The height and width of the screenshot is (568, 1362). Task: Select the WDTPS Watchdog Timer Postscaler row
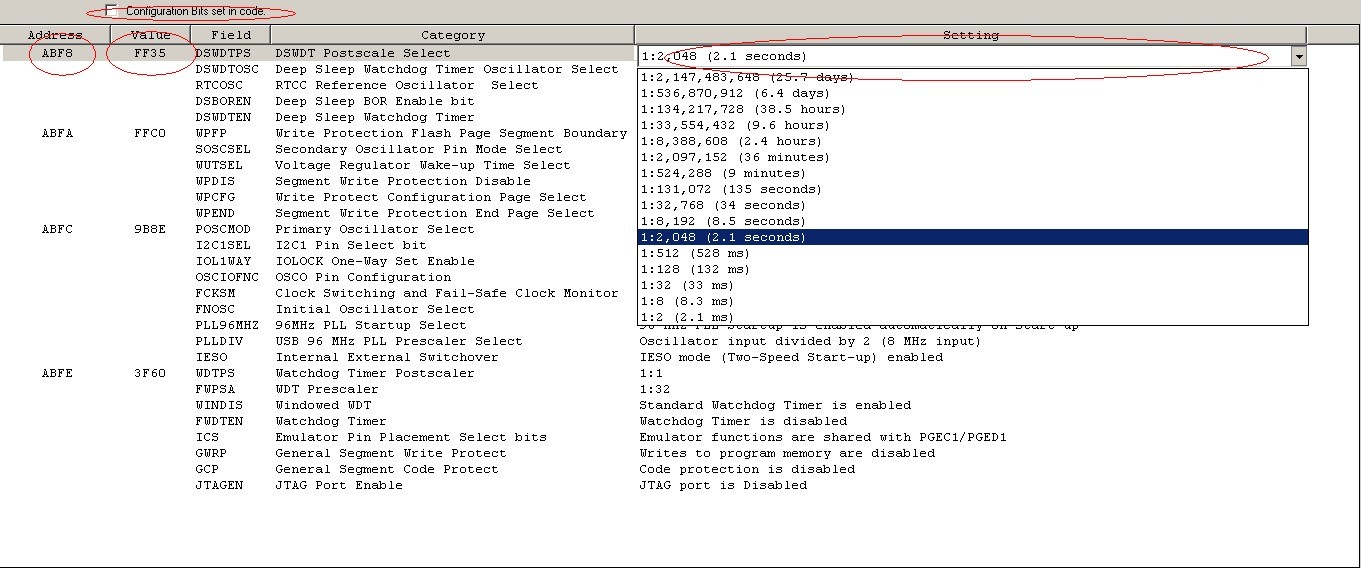pyautogui.click(x=375, y=373)
